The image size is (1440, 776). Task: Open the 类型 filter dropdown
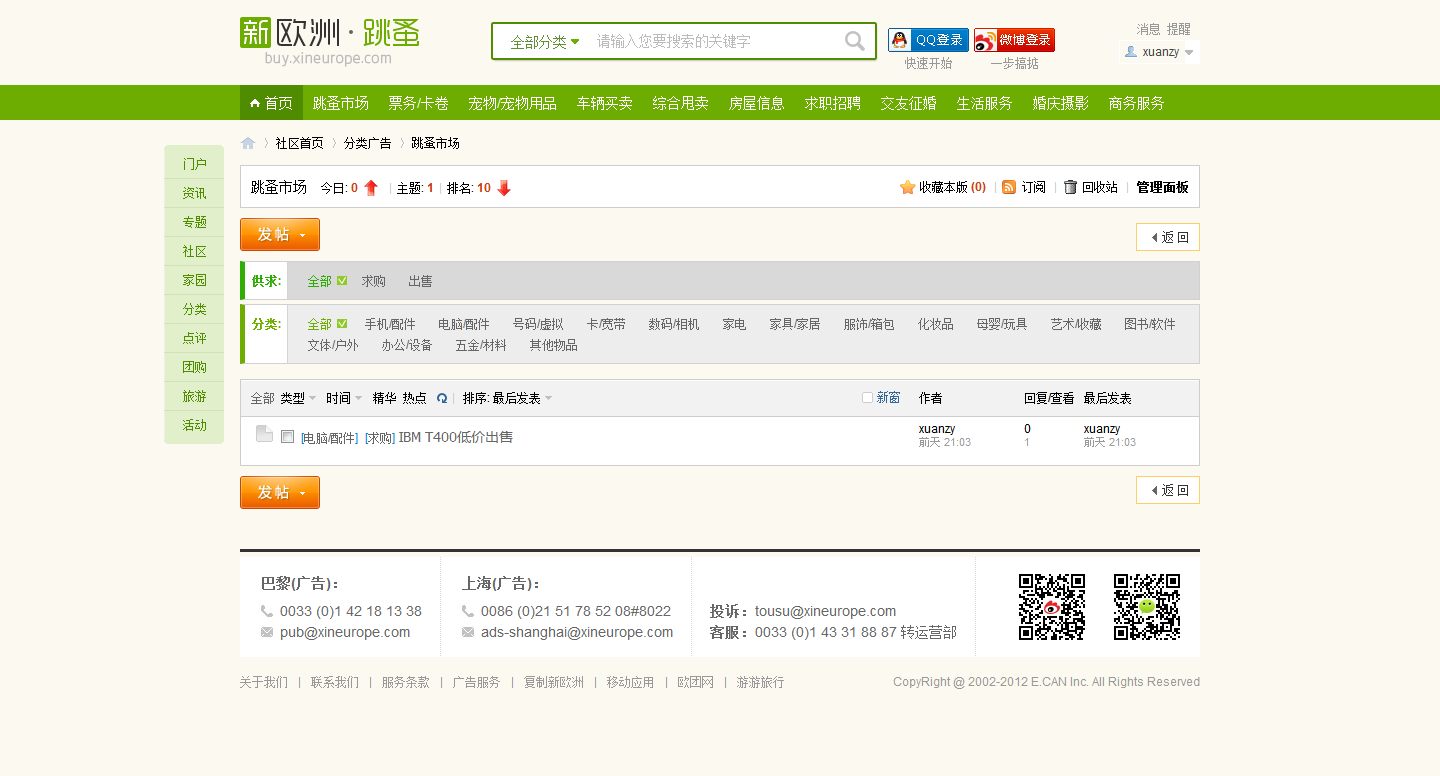point(295,397)
